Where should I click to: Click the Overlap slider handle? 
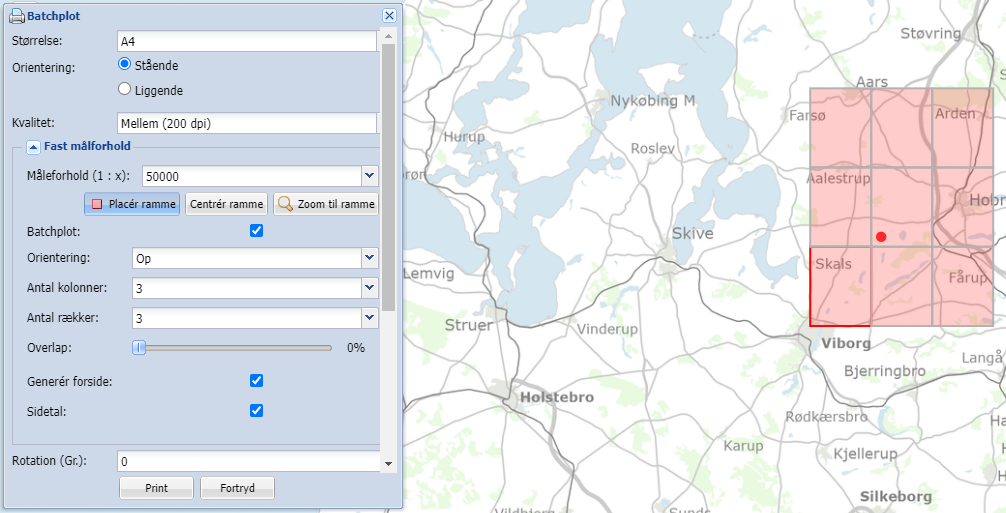point(139,348)
